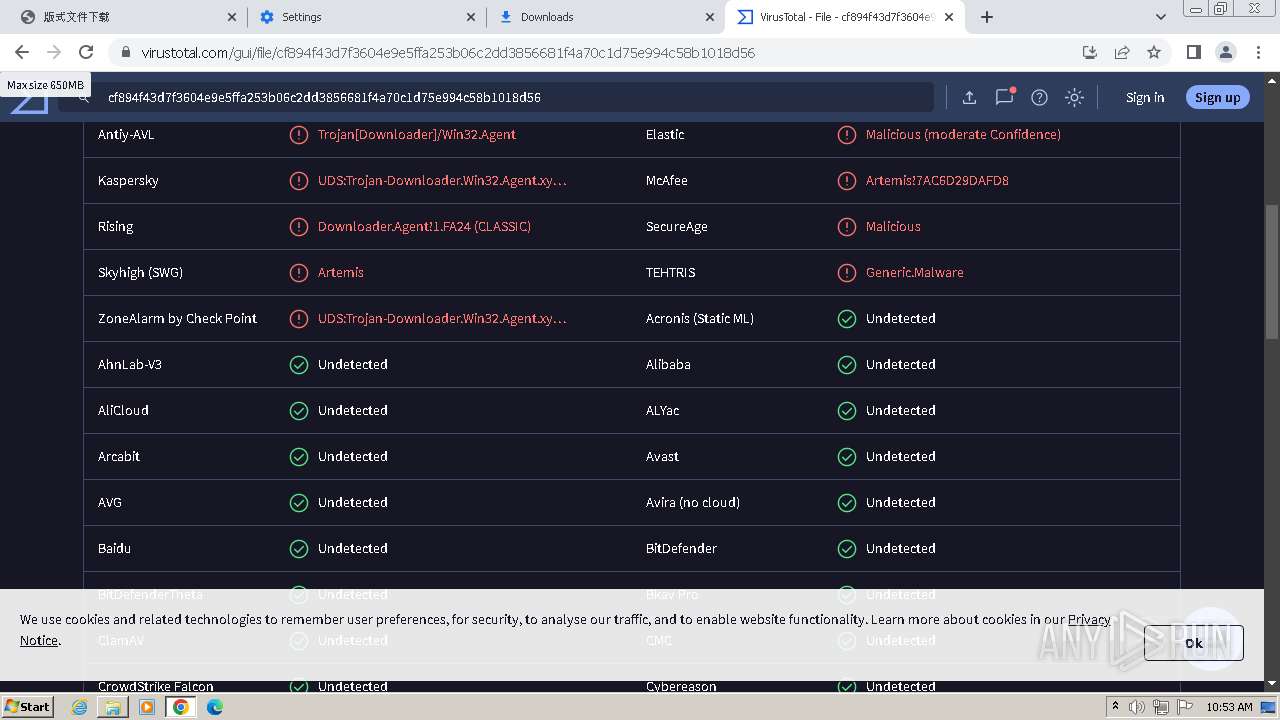
Task: Accept cookies with the Ok button
Action: pos(1194,643)
